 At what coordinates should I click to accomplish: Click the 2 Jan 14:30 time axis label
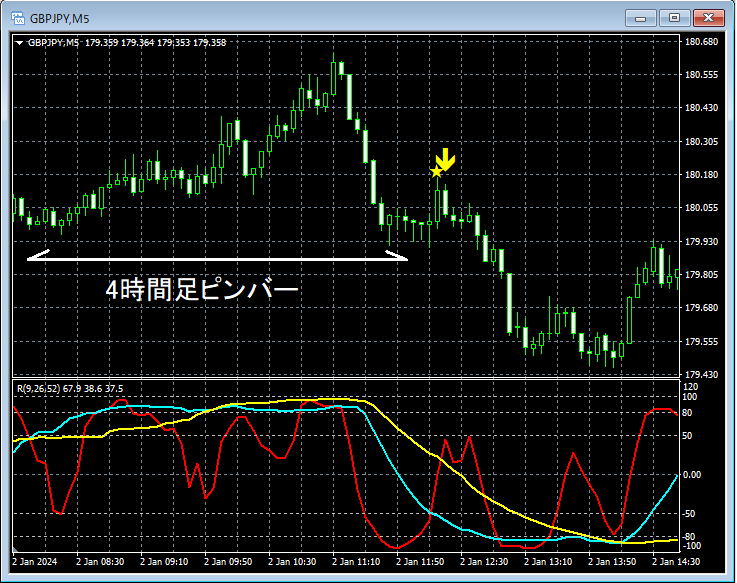[676, 562]
